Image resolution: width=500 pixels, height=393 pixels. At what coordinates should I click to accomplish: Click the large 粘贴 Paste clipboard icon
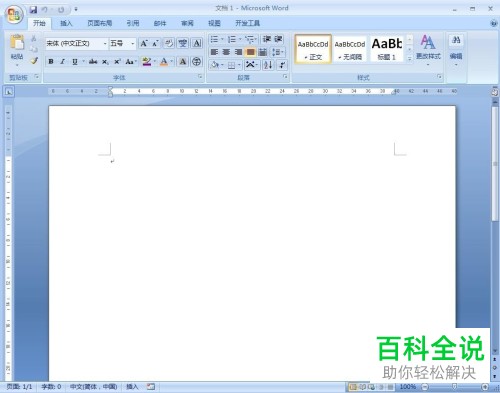point(17,43)
